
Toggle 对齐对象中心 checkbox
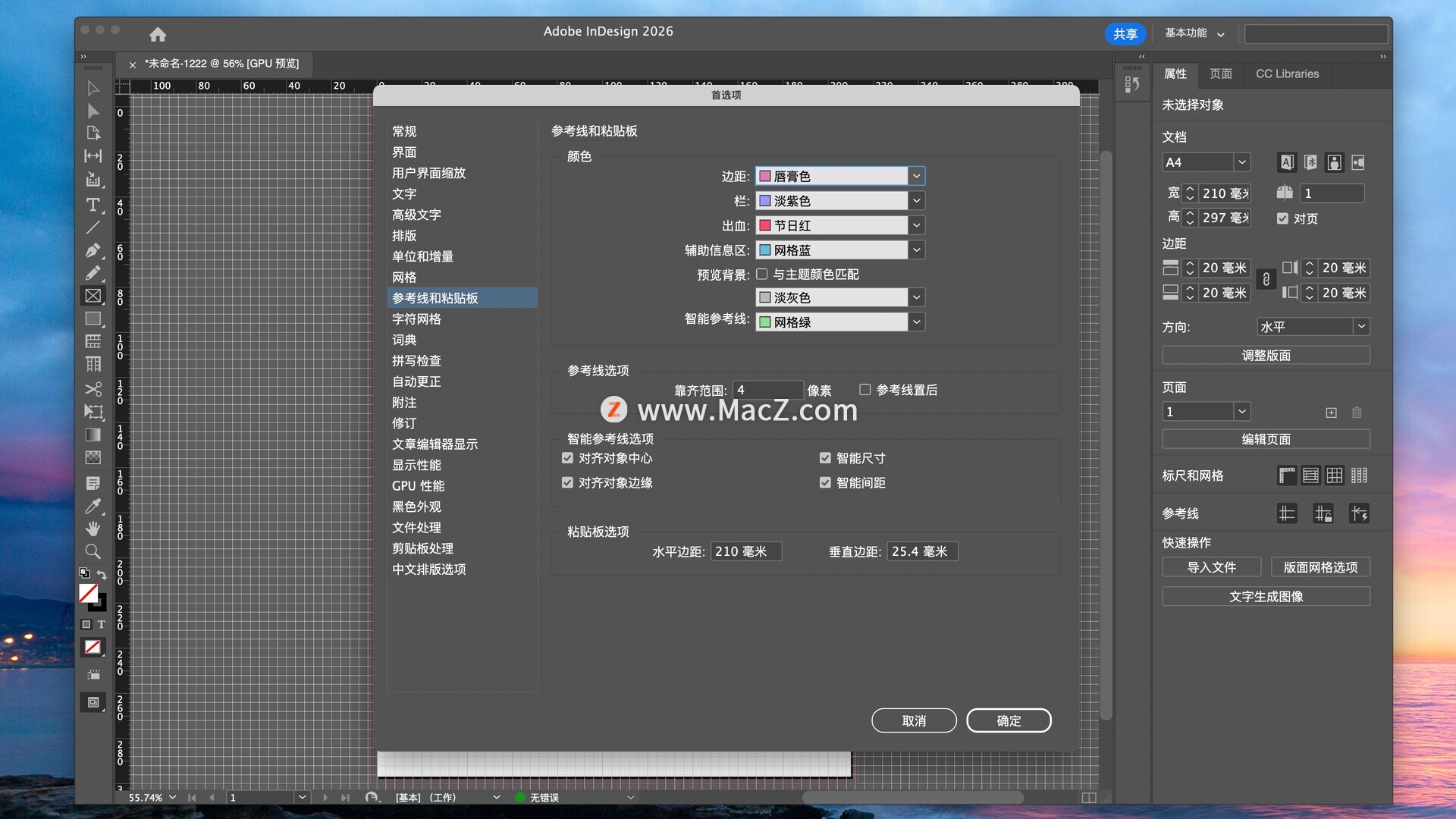(x=567, y=458)
